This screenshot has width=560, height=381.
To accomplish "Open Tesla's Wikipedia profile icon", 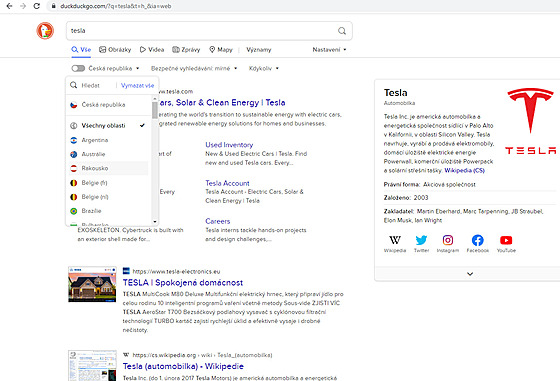I will tap(395, 240).
